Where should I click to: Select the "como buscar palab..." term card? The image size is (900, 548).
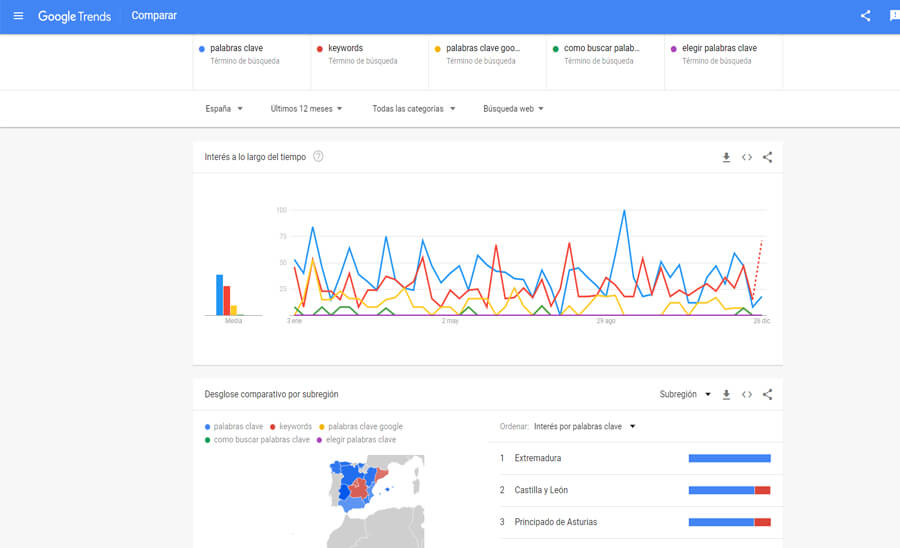click(606, 62)
